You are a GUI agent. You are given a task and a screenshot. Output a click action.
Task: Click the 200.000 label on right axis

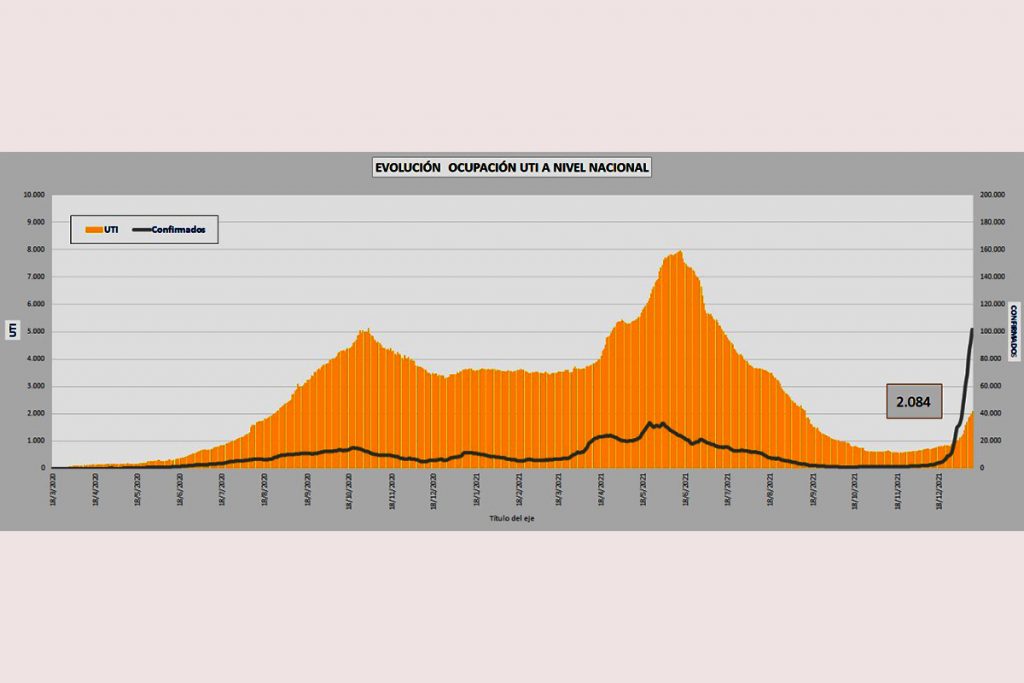coord(992,195)
